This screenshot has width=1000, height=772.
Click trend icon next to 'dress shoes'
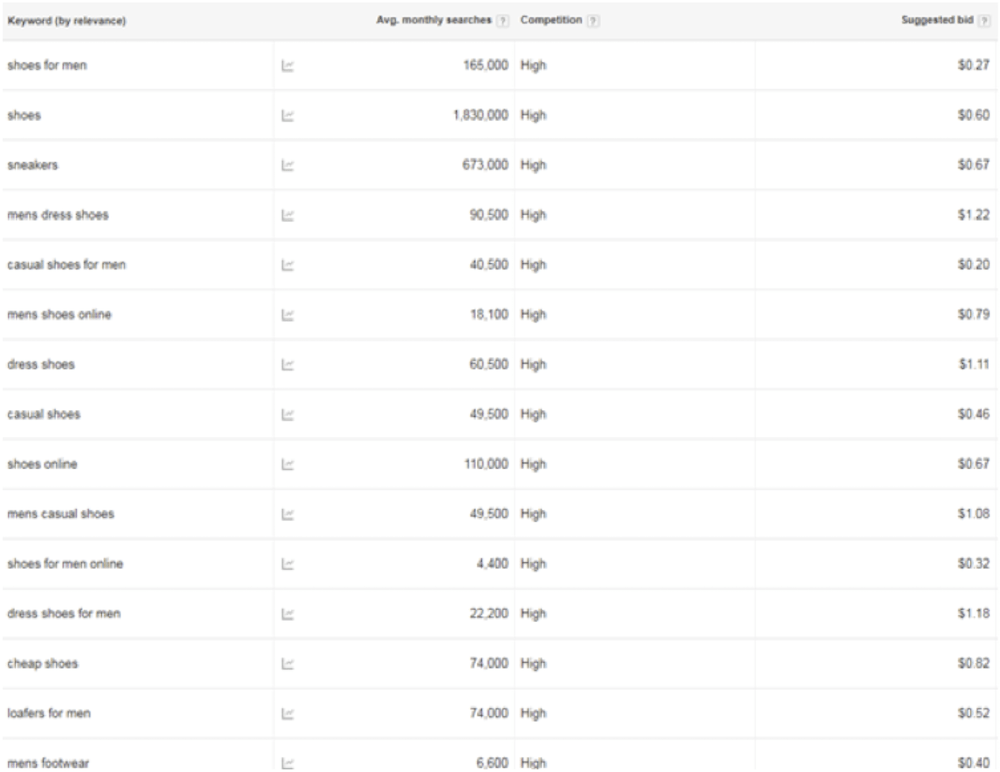287,365
